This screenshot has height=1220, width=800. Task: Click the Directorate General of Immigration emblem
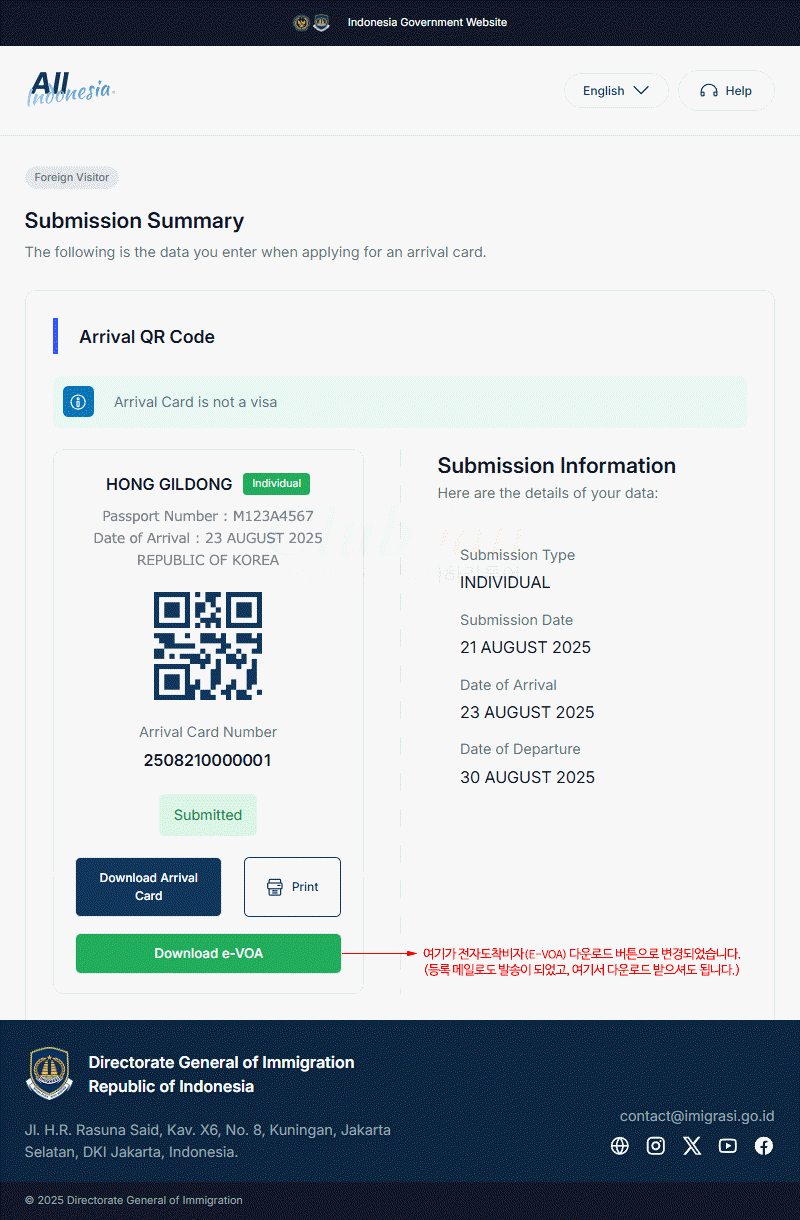tap(48, 1074)
